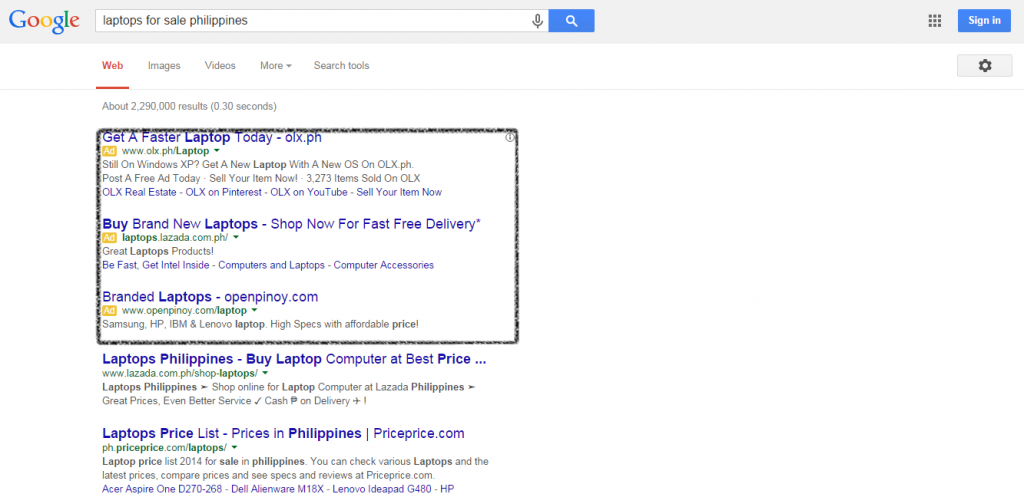Click the www.olx.ph/Laptop URL text
This screenshot has width=1024, height=494.
[166, 151]
